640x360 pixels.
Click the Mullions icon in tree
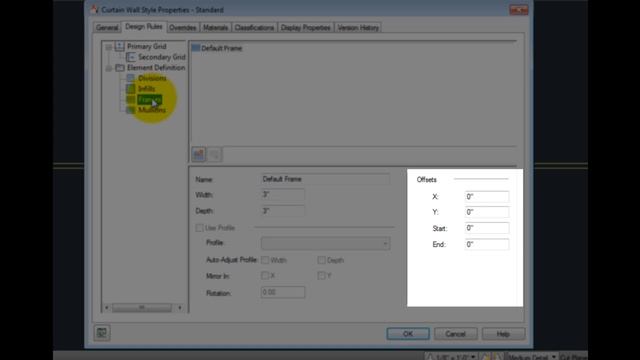tap(131, 110)
